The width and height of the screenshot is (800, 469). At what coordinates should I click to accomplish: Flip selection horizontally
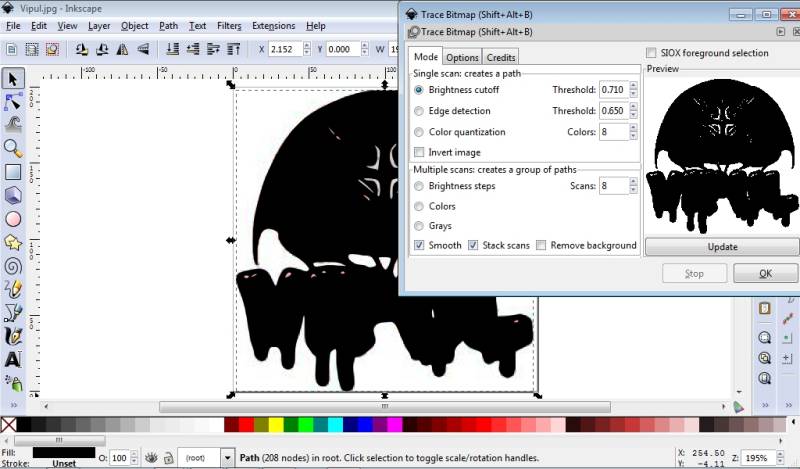pos(122,49)
